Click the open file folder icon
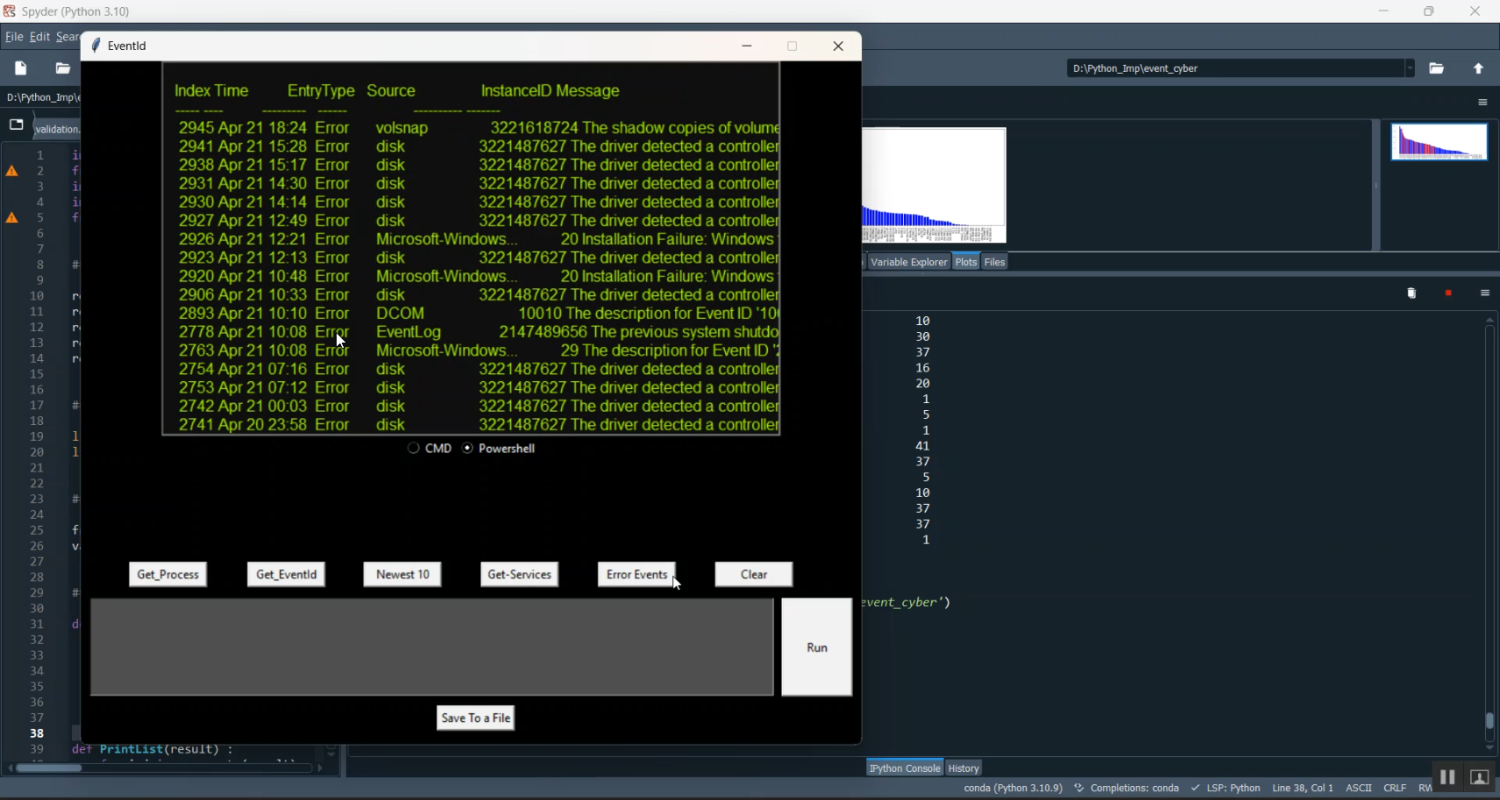This screenshot has height=800, width=1500. [x=63, y=68]
